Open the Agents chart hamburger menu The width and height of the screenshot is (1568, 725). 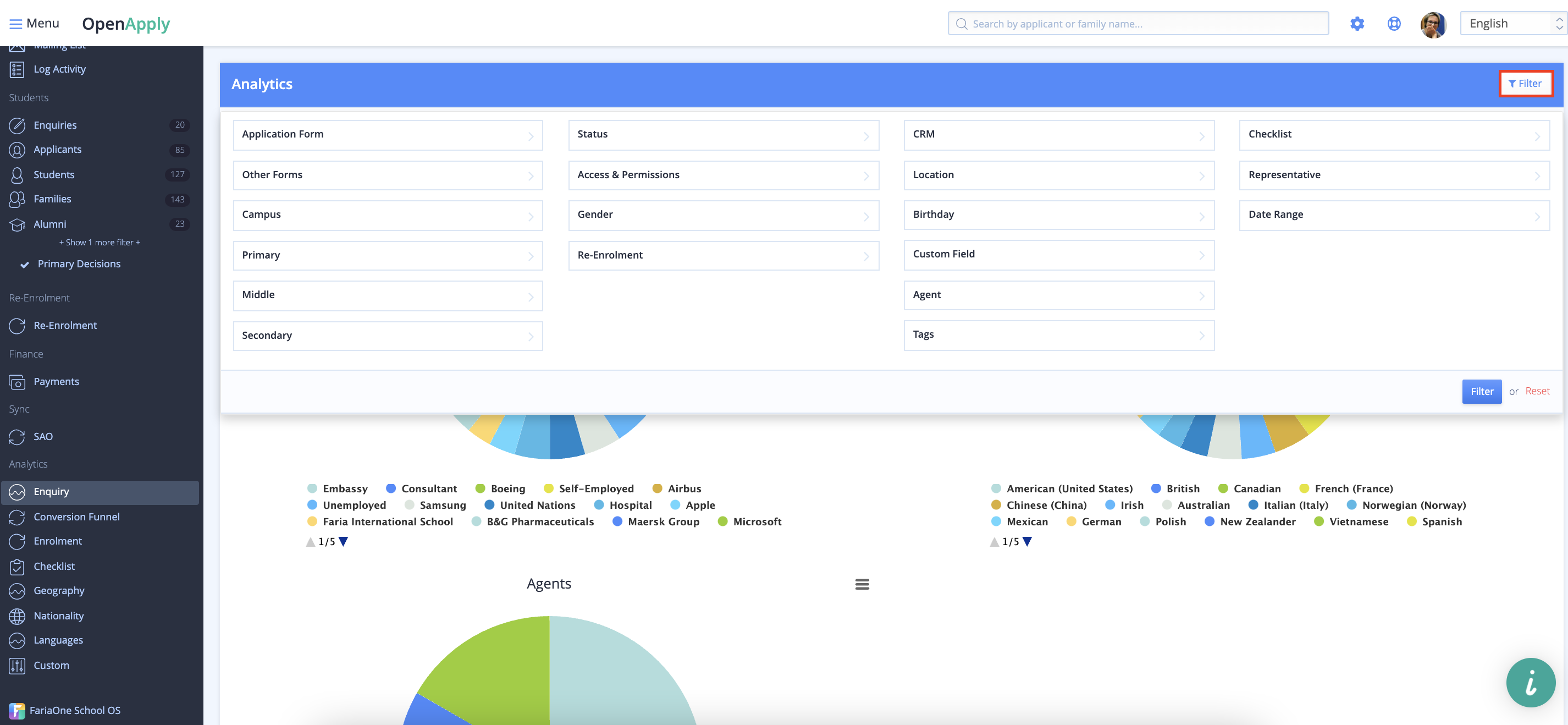[x=862, y=584]
